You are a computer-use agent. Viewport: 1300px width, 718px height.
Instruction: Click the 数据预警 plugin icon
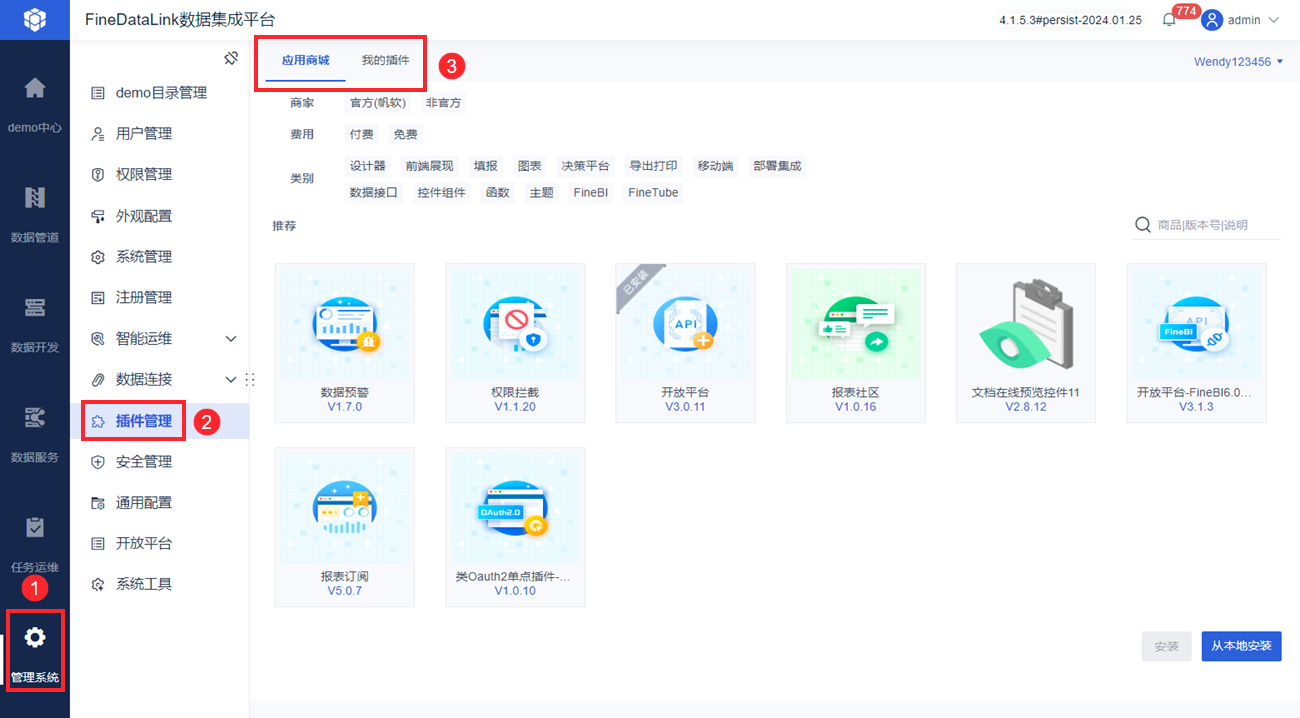coord(345,323)
